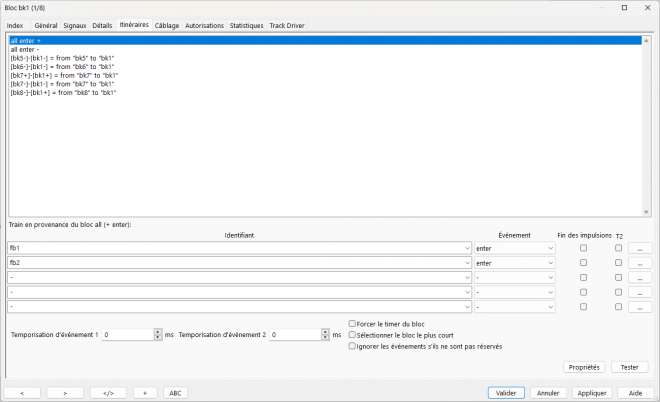Toggle T2 checkbox for fb1
Screen dimensions: 660x402
click(618, 248)
